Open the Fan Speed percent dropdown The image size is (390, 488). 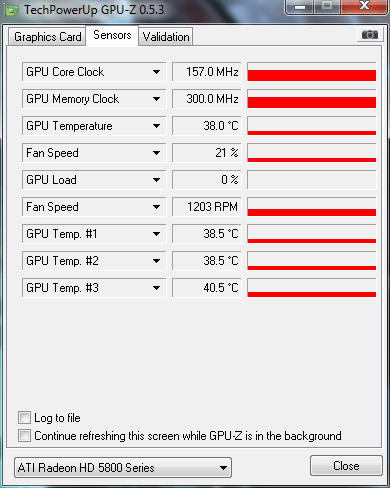[156, 153]
